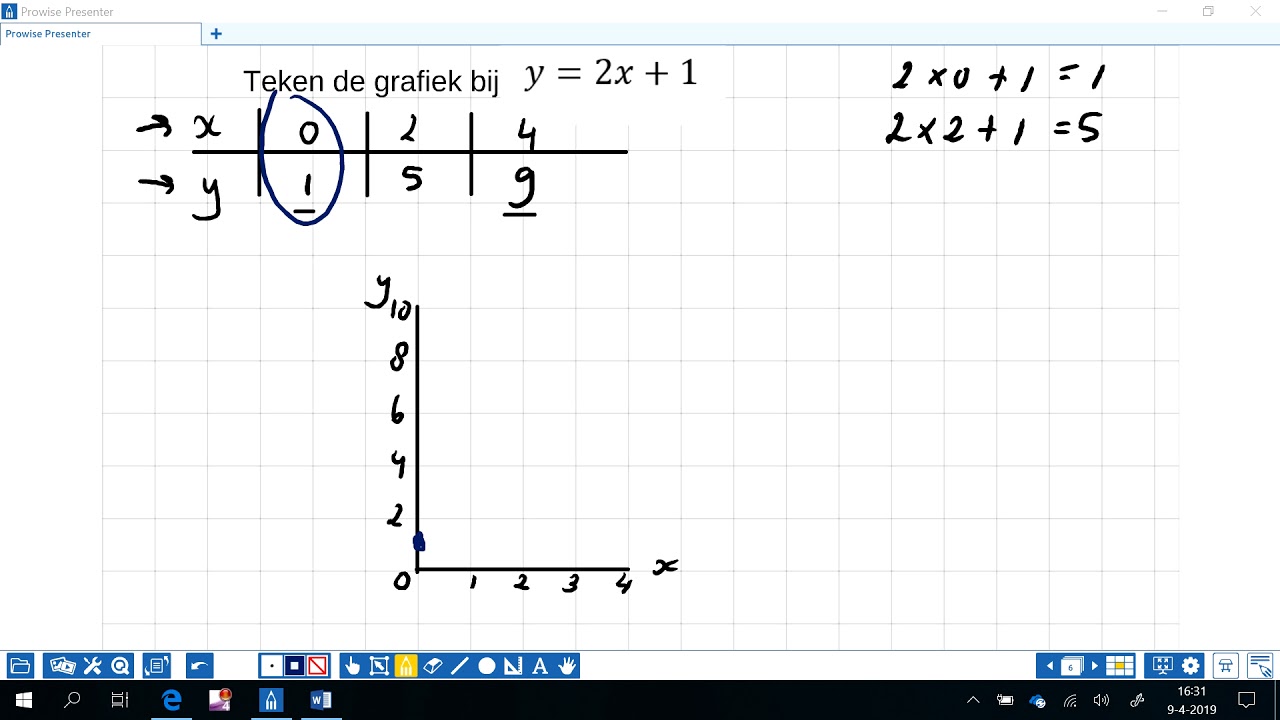The image size is (1280, 720).
Task: Click the formula y = 2x + 1
Action: pos(610,74)
